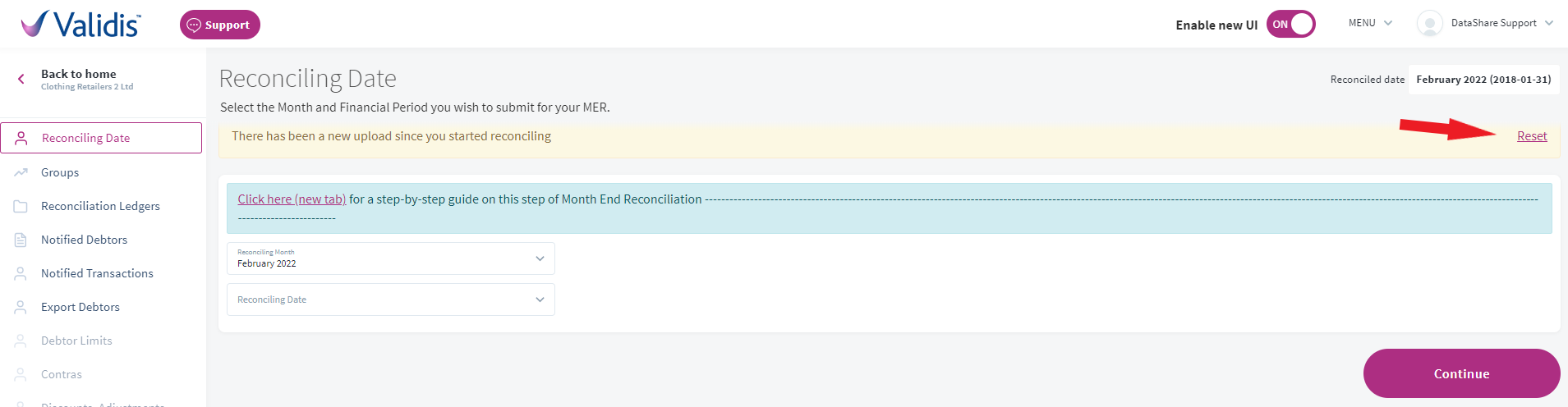Toggle the Enable new UI switch
Image resolution: width=1568 pixels, height=407 pixels.
pos(1291,25)
